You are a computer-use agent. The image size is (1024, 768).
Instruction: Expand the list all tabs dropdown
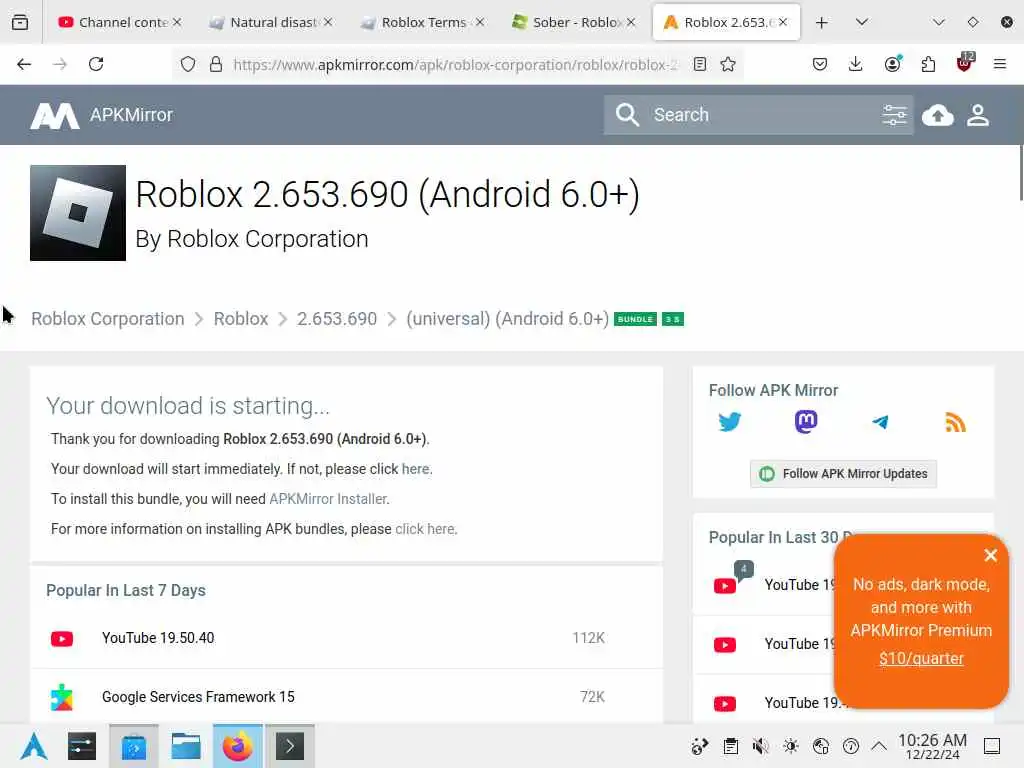(861, 22)
